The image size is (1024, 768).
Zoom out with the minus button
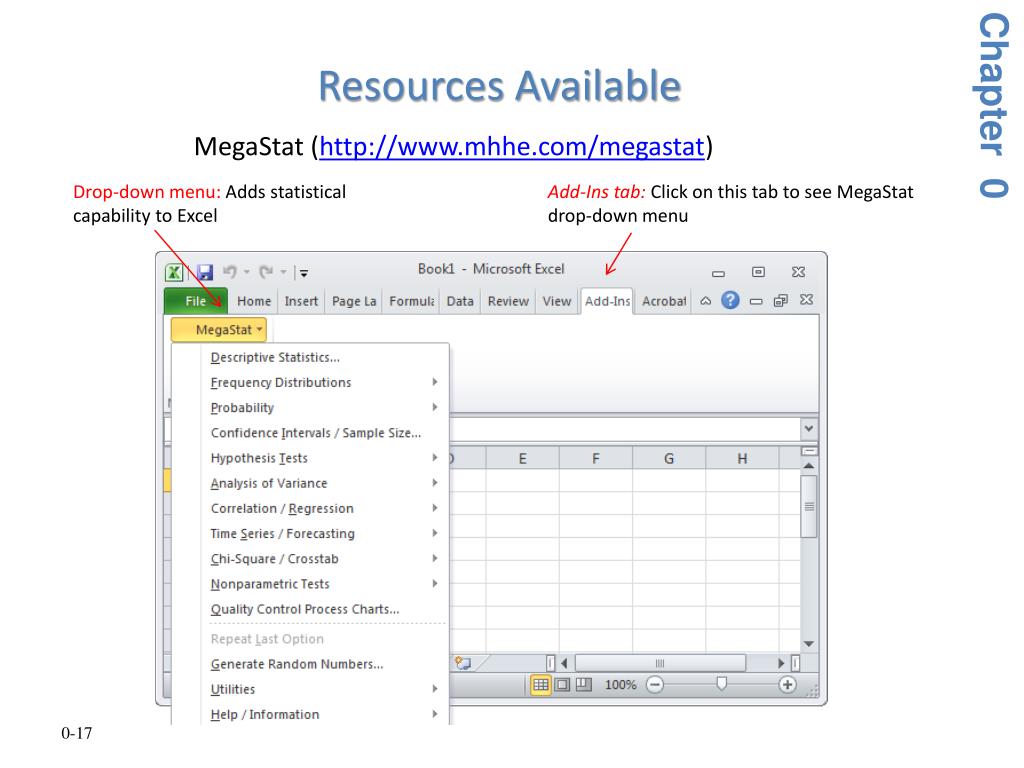(x=655, y=684)
